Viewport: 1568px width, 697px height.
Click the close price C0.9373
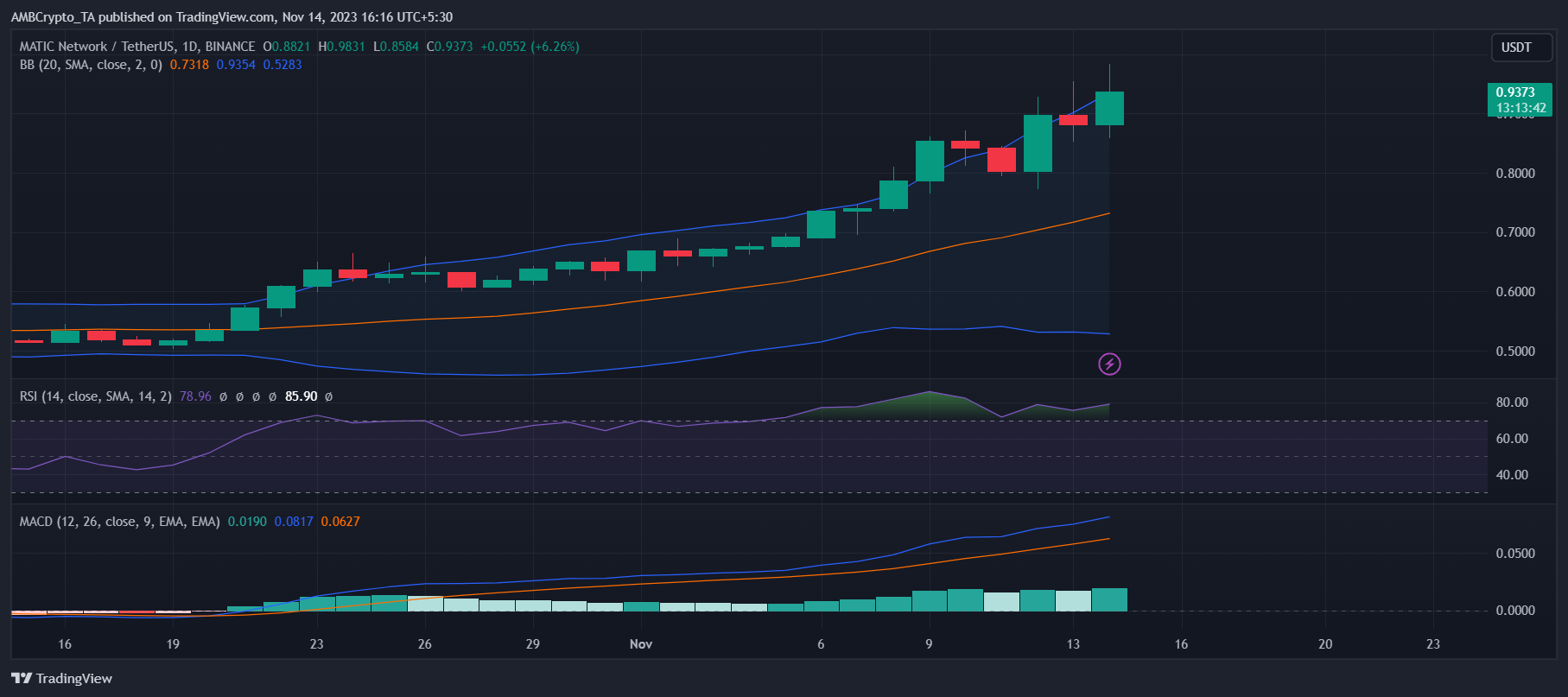pos(449,47)
